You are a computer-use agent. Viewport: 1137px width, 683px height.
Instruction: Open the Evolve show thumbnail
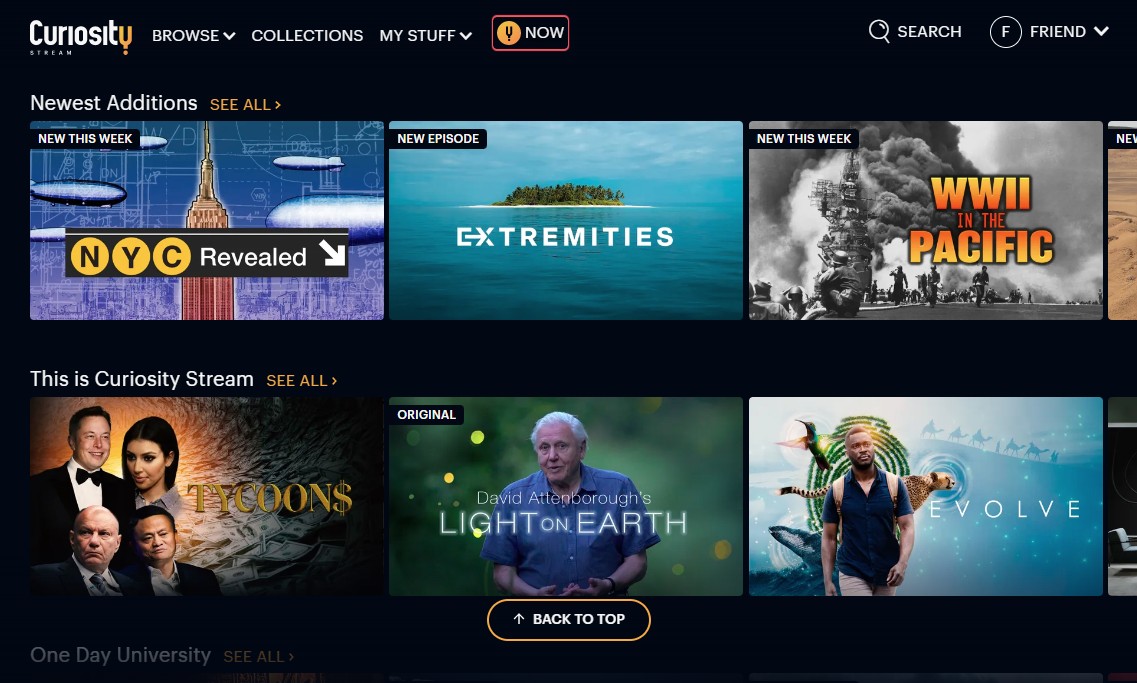(925, 497)
